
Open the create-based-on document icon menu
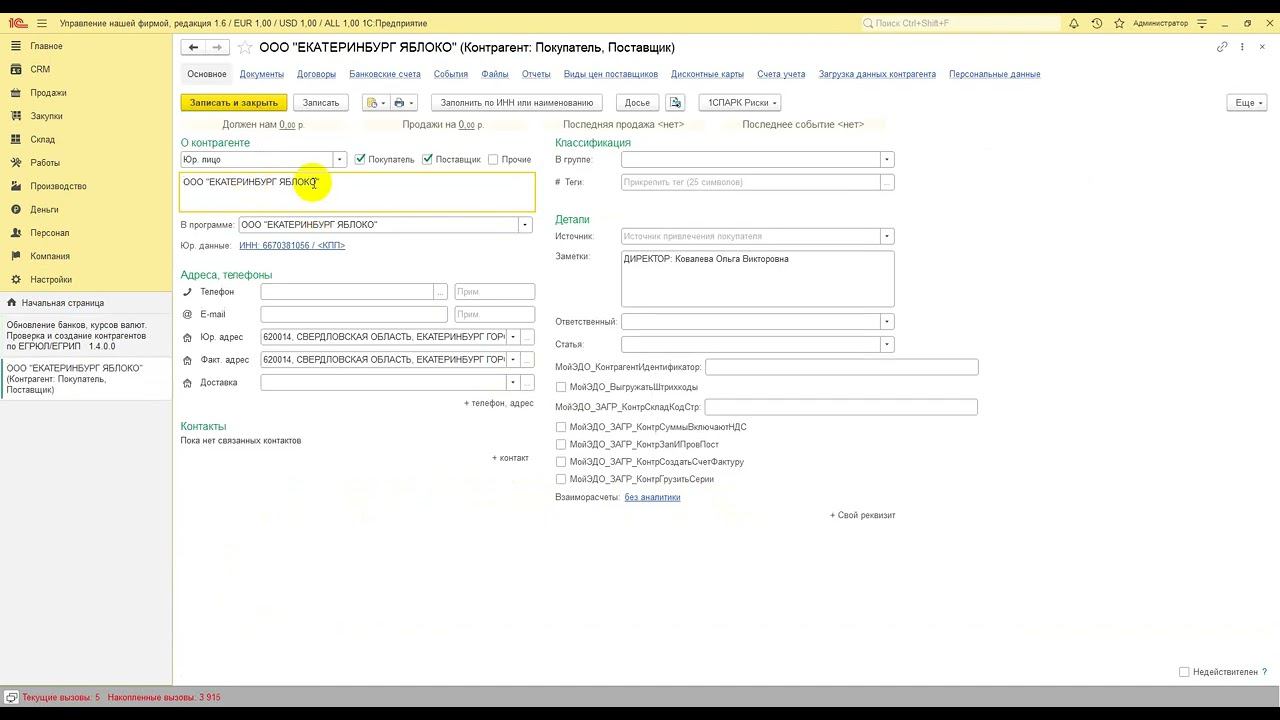point(375,102)
